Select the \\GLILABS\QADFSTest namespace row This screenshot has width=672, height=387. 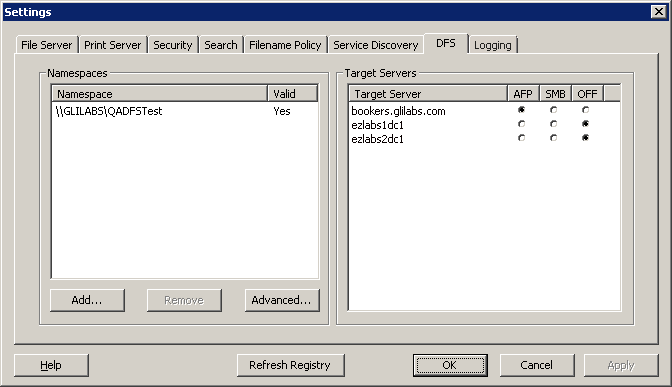185,111
